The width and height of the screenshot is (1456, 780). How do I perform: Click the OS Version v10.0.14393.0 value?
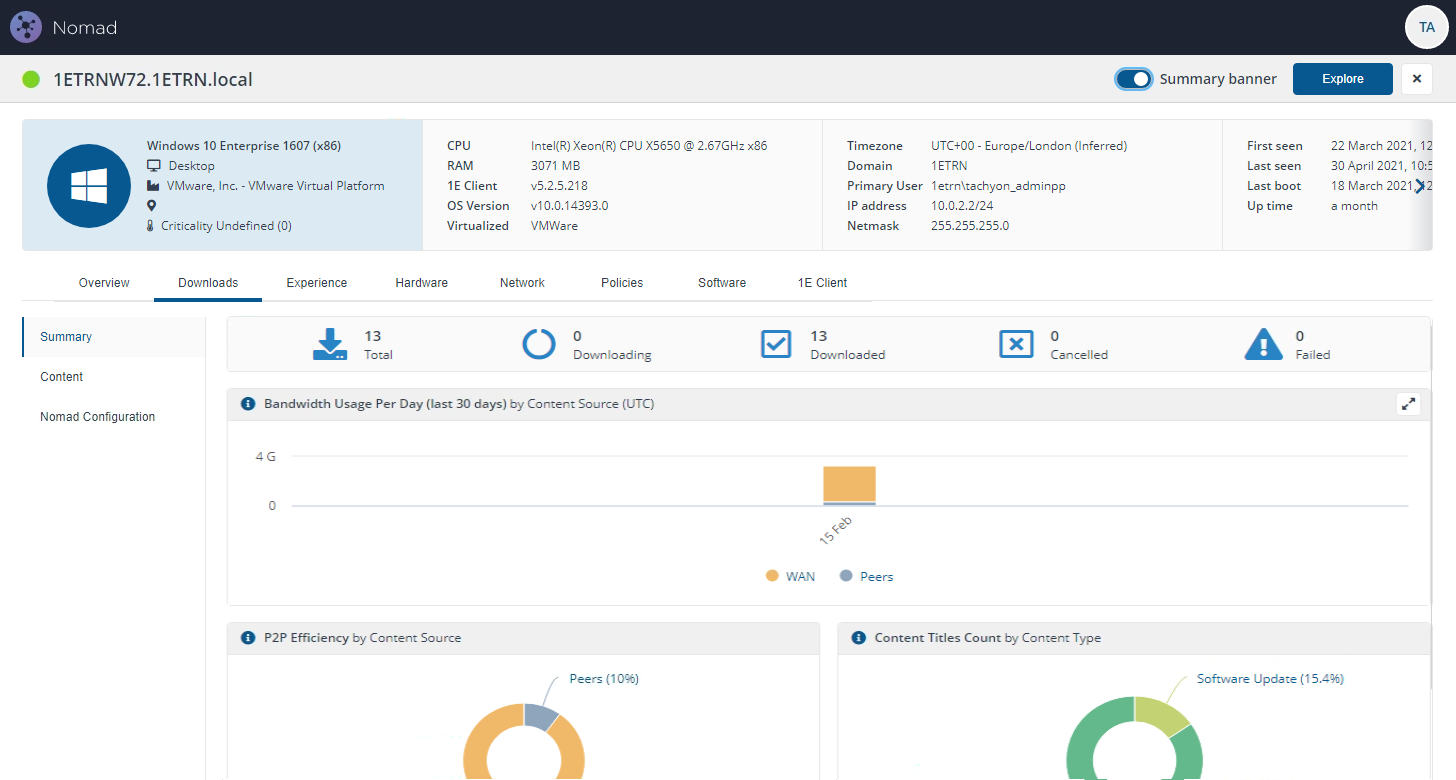pyautogui.click(x=569, y=206)
